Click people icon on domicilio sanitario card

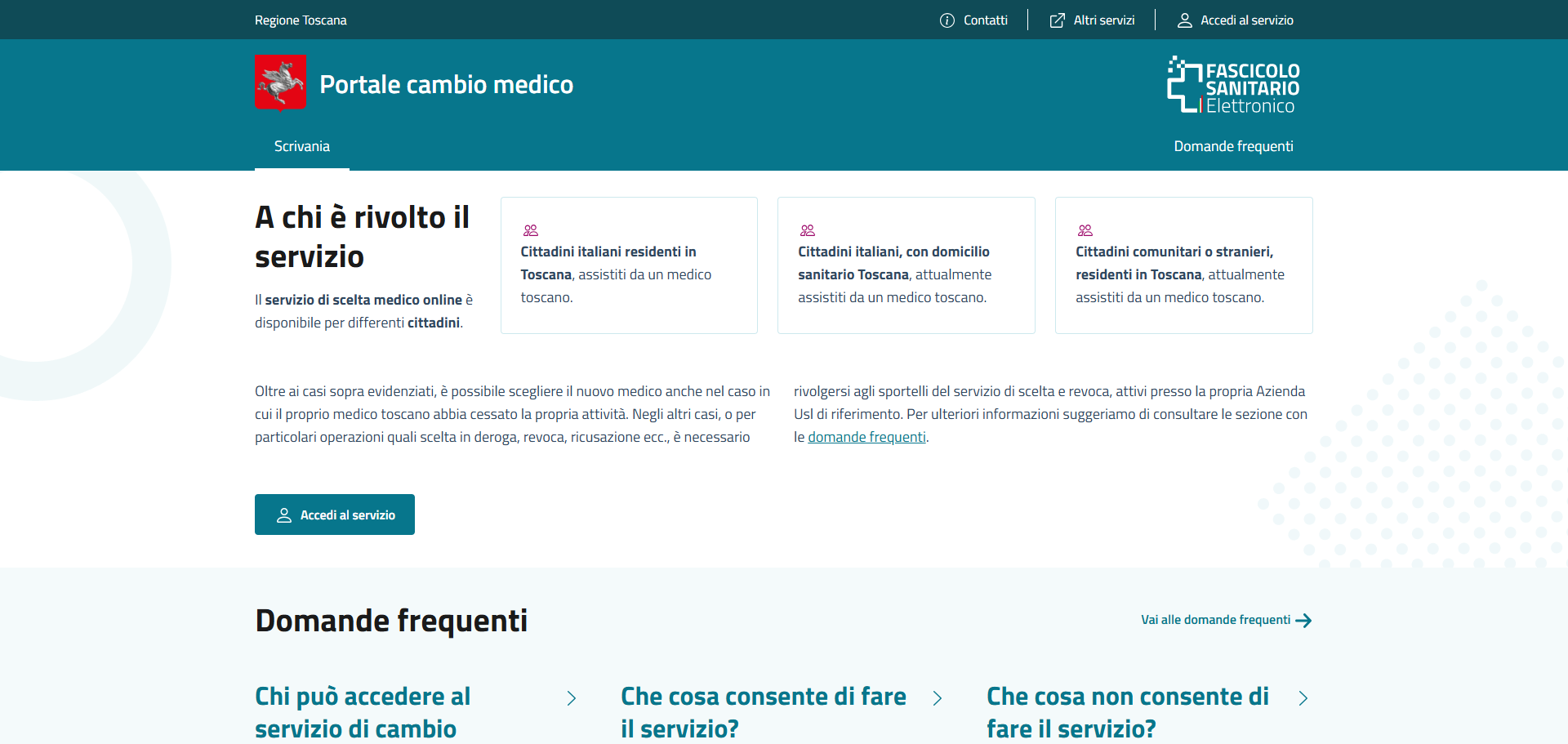pos(808,230)
